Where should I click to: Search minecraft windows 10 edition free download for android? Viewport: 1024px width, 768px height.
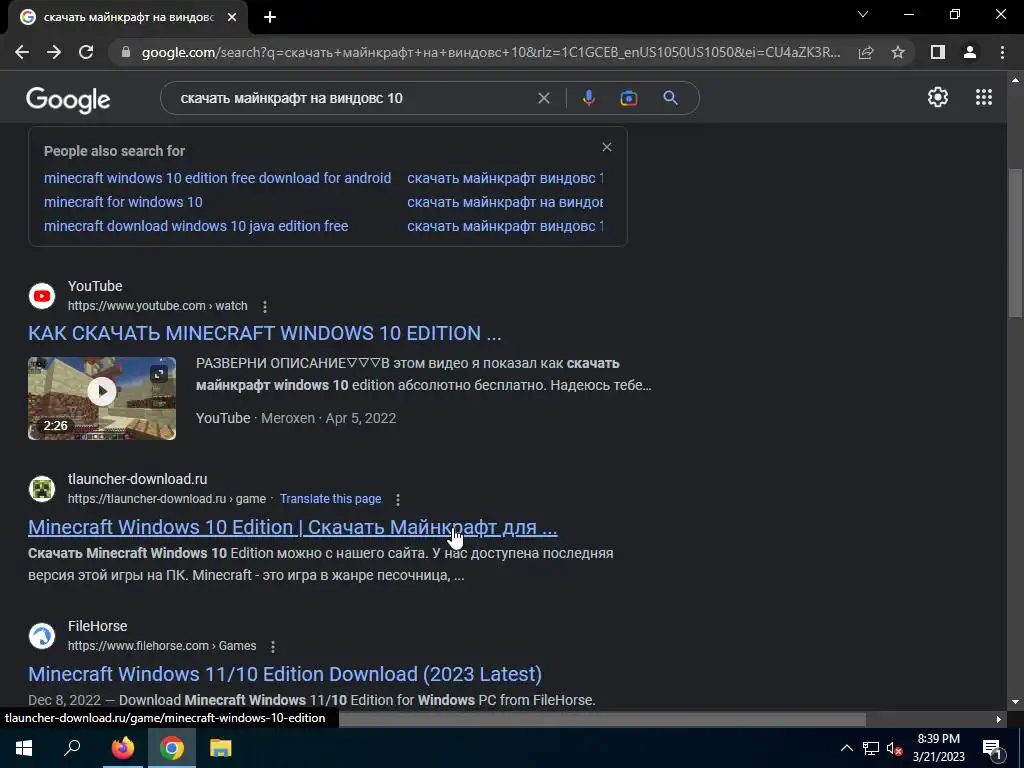217,178
